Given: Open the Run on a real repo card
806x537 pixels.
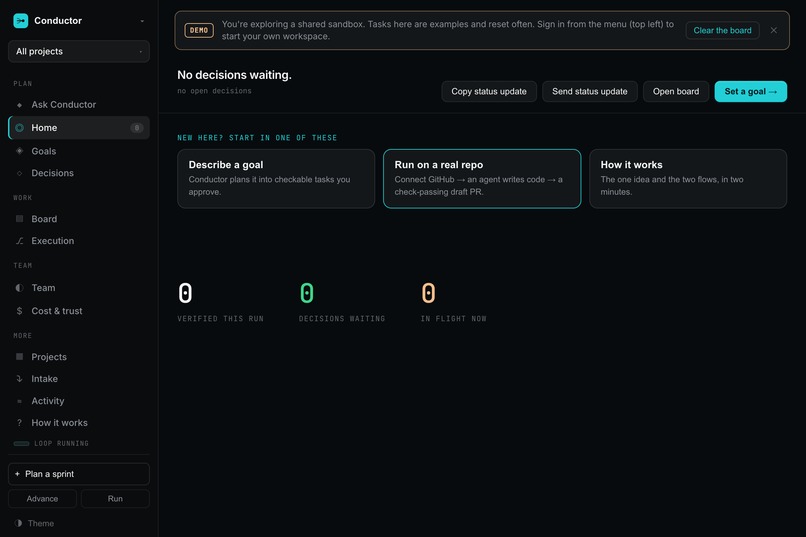Looking at the screenshot, I should point(482,179).
